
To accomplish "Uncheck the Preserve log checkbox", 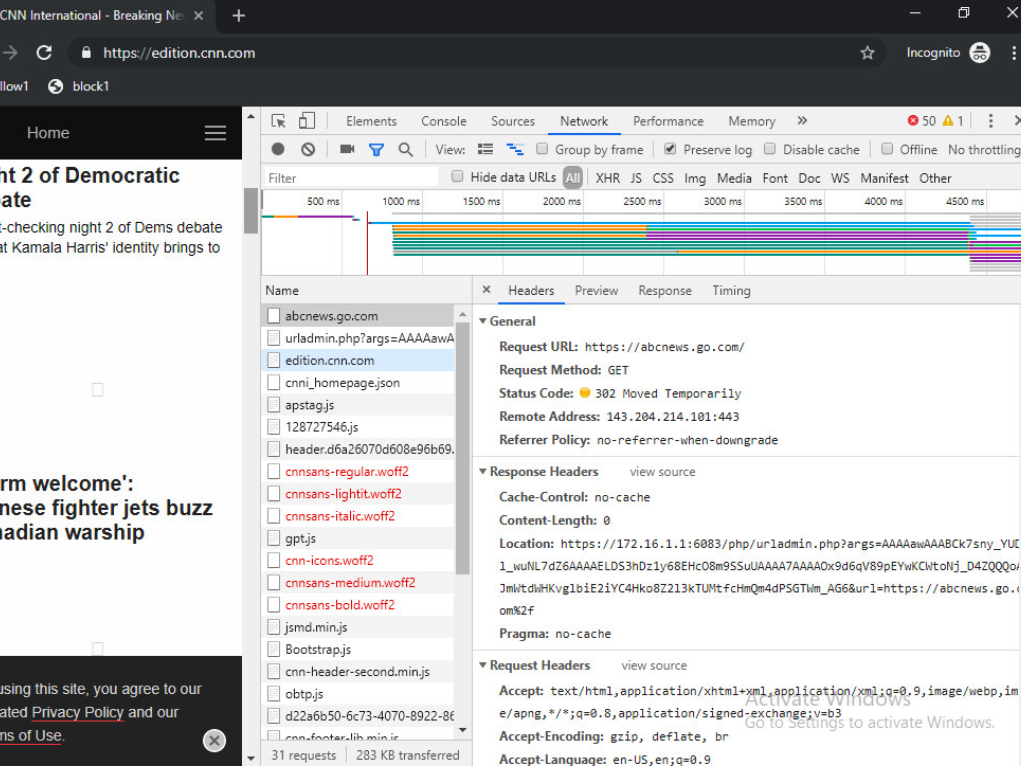I will [x=670, y=149].
